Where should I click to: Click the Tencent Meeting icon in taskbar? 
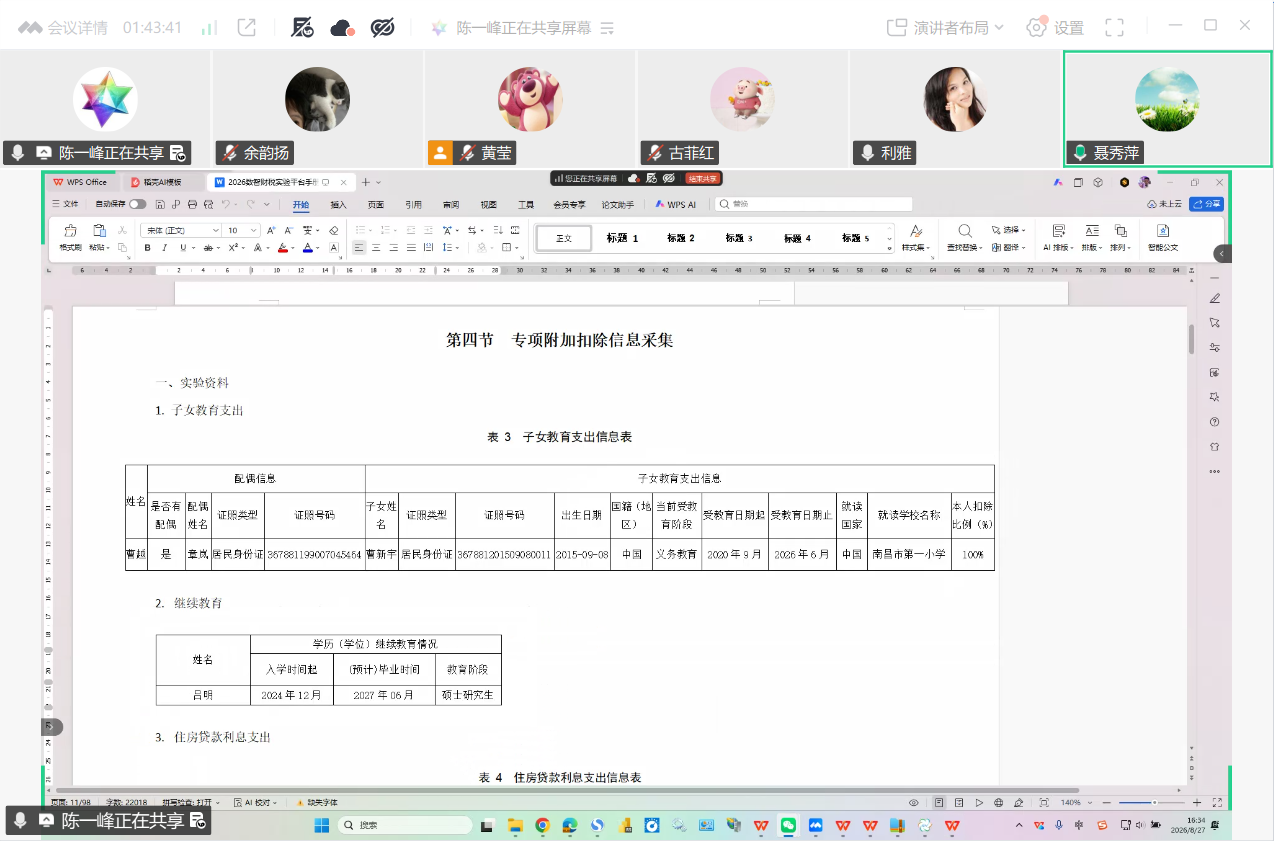[x=816, y=826]
